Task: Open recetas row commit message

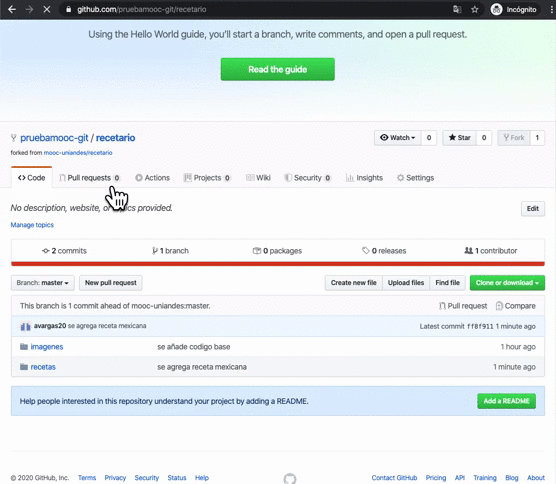Action: (202, 367)
